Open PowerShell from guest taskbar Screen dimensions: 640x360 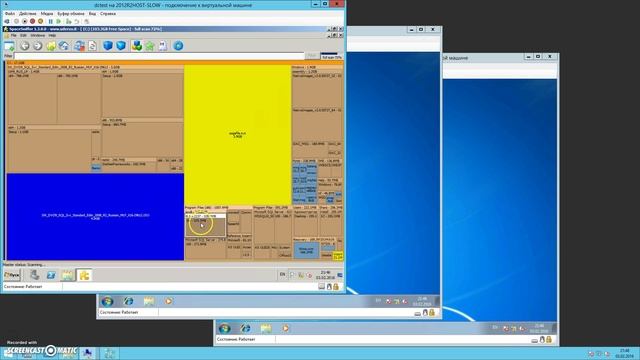coord(51,276)
